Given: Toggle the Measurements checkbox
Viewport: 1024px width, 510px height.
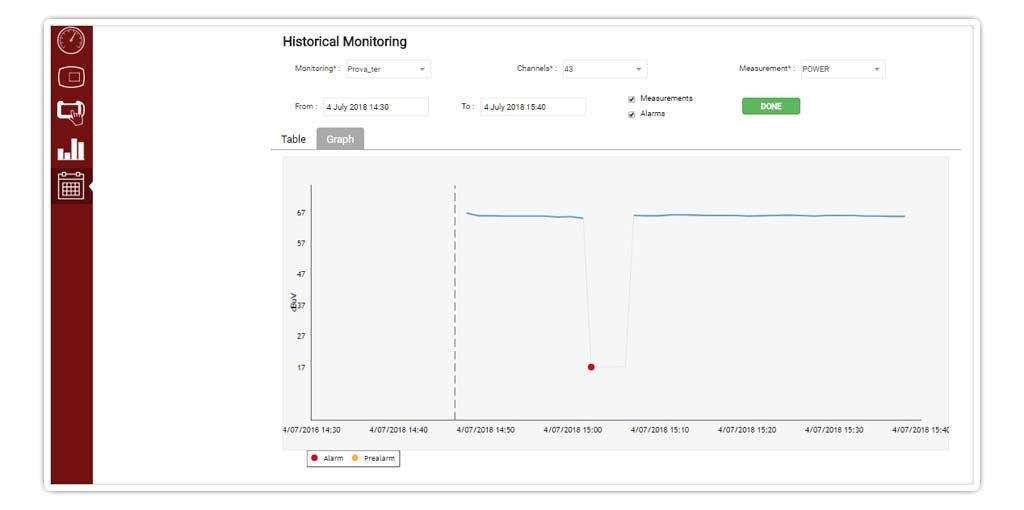Looking at the screenshot, I should [632, 99].
